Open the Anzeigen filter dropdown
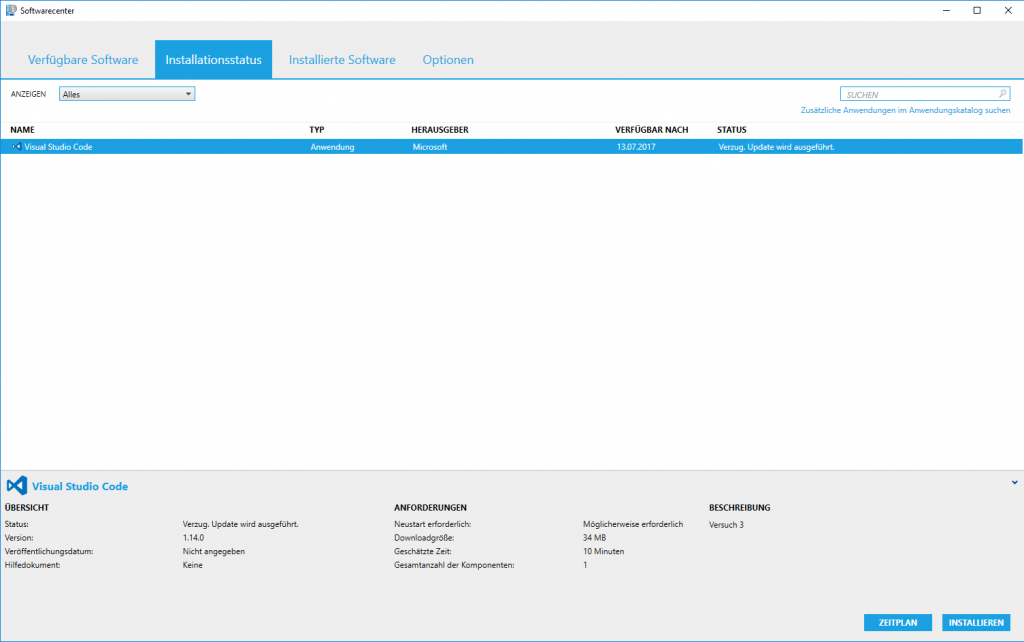 point(127,94)
